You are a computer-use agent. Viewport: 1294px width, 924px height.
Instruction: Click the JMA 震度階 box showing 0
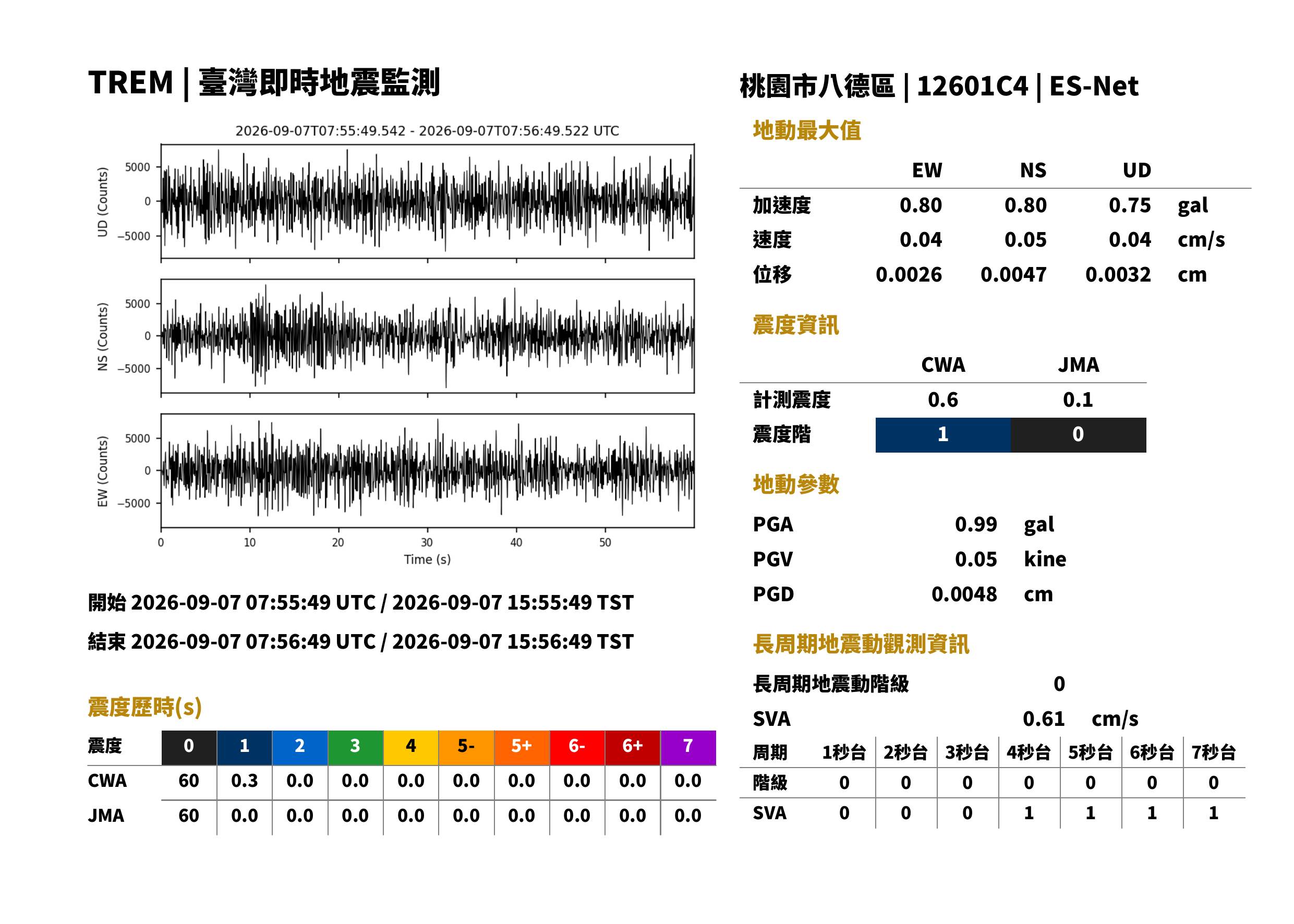(x=1079, y=435)
